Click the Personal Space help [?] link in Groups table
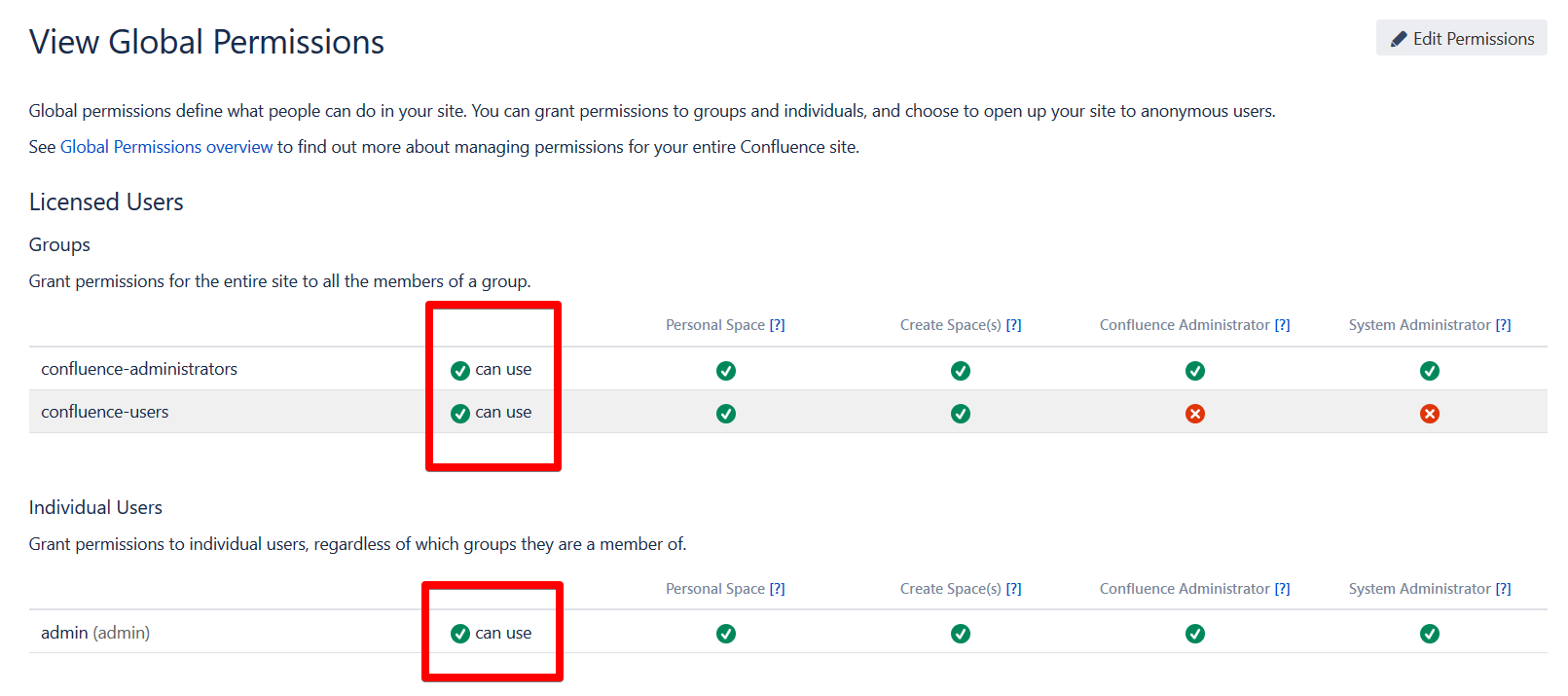This screenshot has height=696, width=1568. coord(777,325)
